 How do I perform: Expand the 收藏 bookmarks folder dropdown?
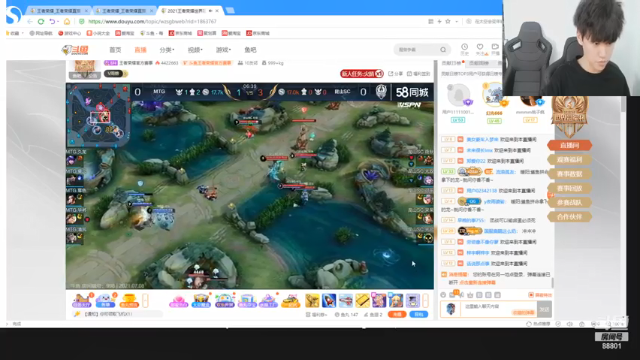22,33
